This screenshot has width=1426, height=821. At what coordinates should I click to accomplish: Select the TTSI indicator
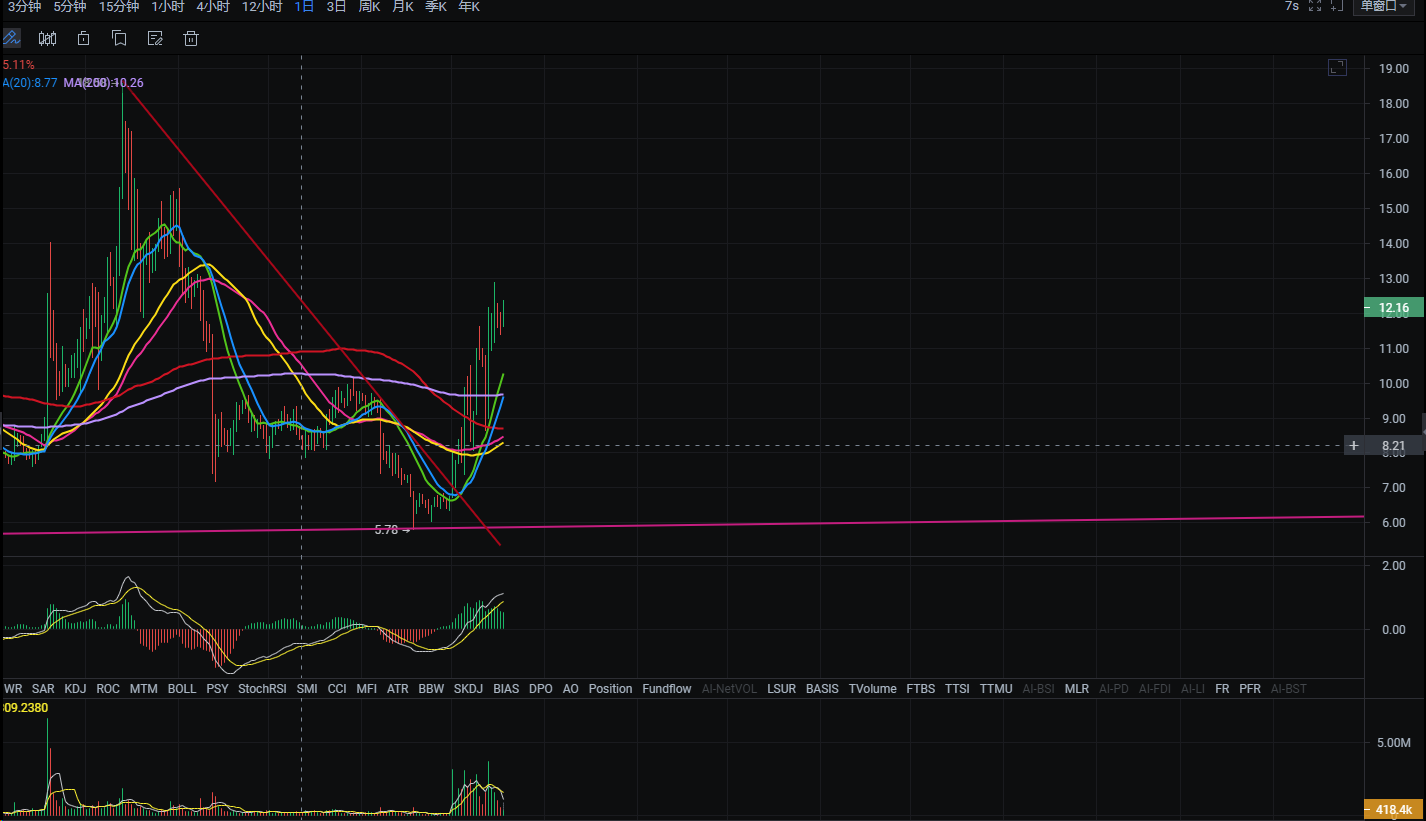pyautogui.click(x=957, y=689)
